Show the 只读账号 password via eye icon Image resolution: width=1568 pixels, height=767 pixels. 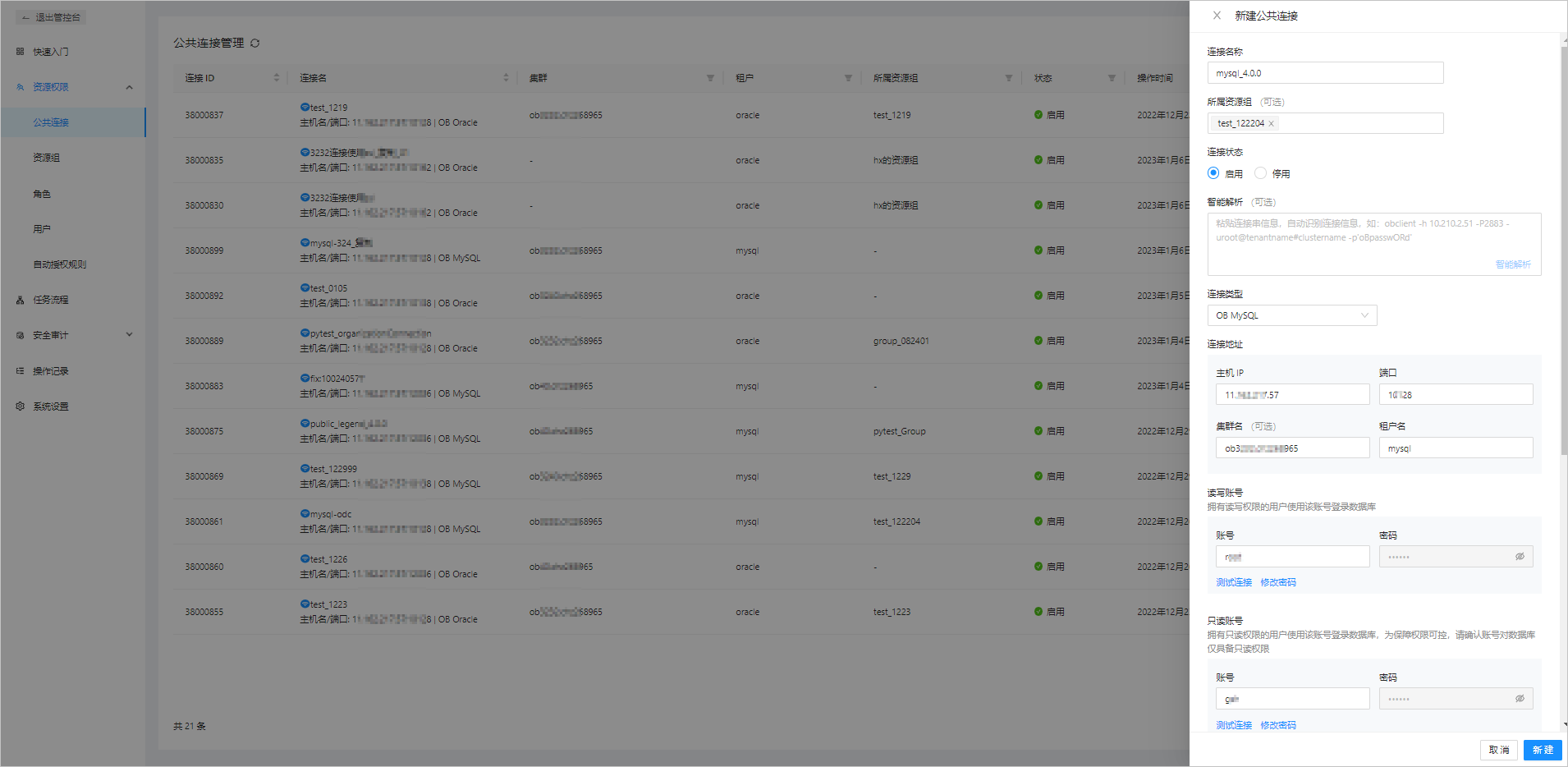pos(1520,699)
